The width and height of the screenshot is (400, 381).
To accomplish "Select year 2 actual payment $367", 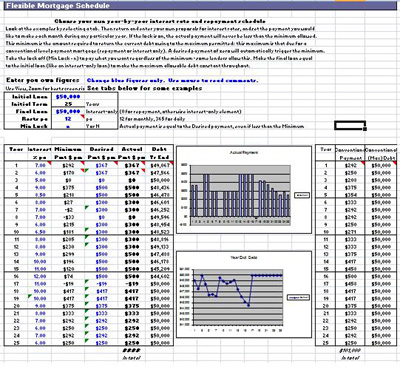I will 132,173.
